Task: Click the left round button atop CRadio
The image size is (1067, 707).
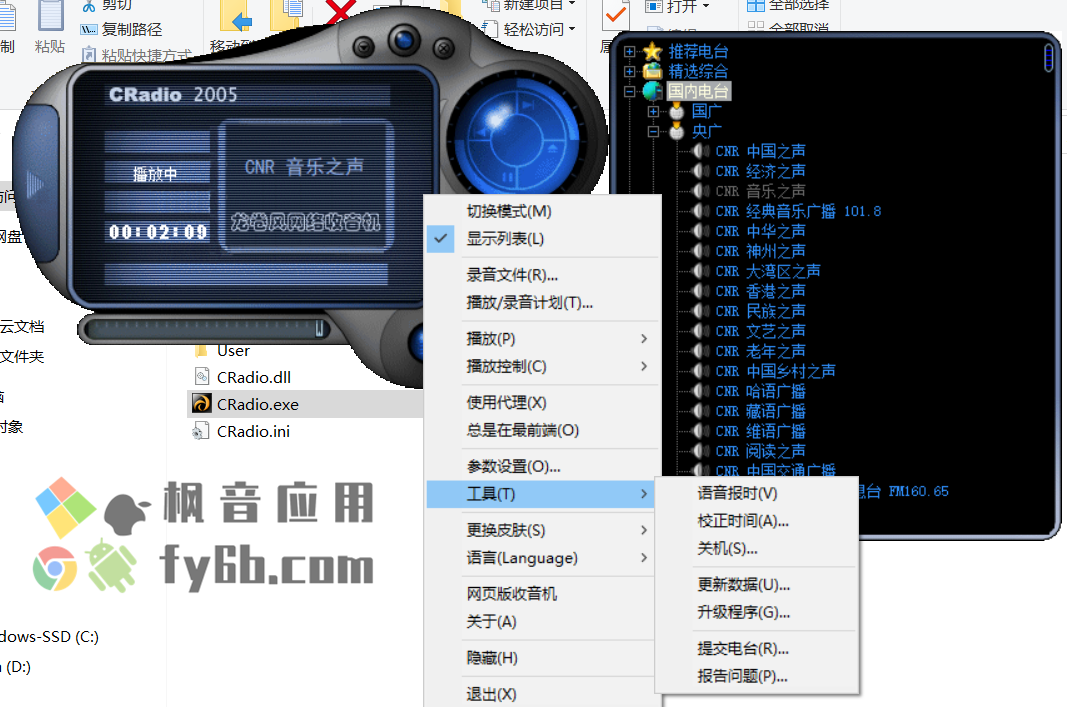Action: [x=364, y=47]
